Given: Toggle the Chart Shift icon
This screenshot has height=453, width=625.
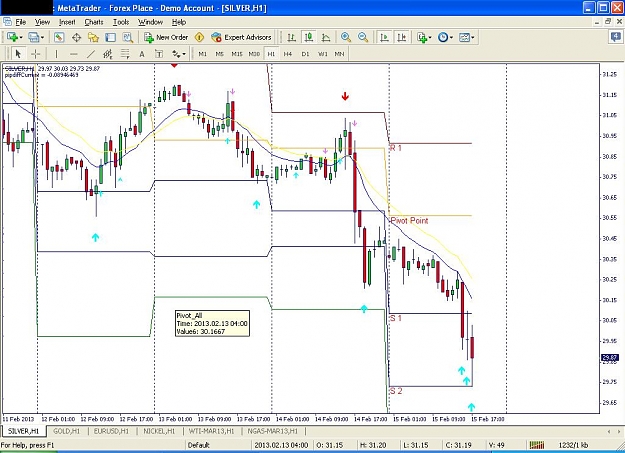Looking at the screenshot, I should [401, 37].
